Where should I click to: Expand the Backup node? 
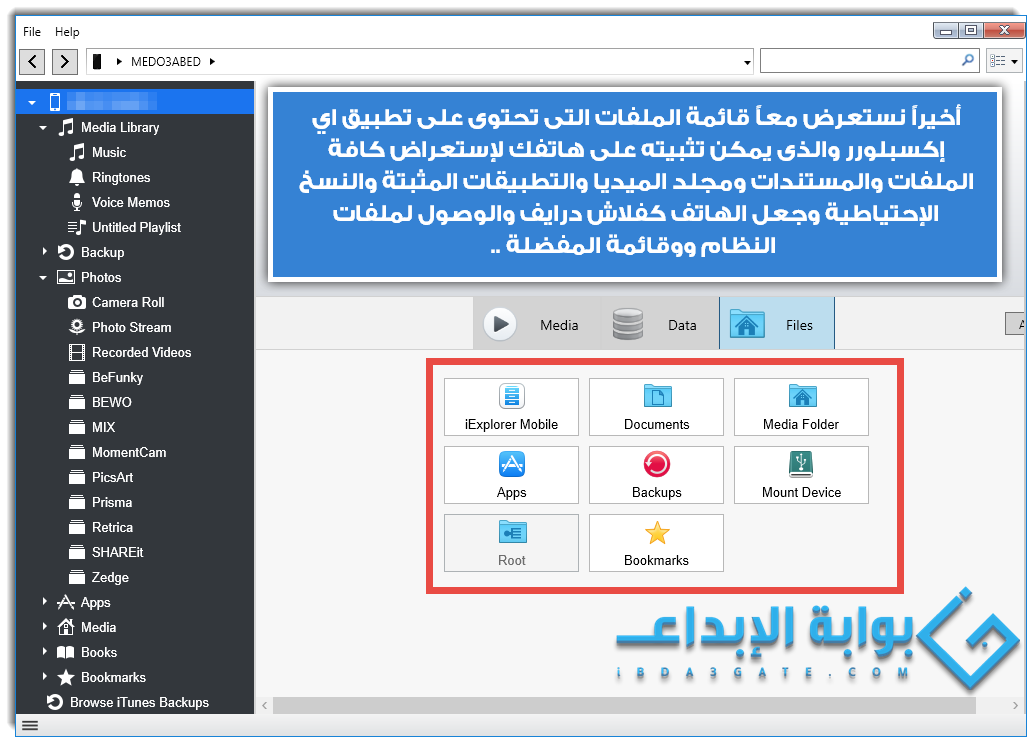click(x=44, y=252)
